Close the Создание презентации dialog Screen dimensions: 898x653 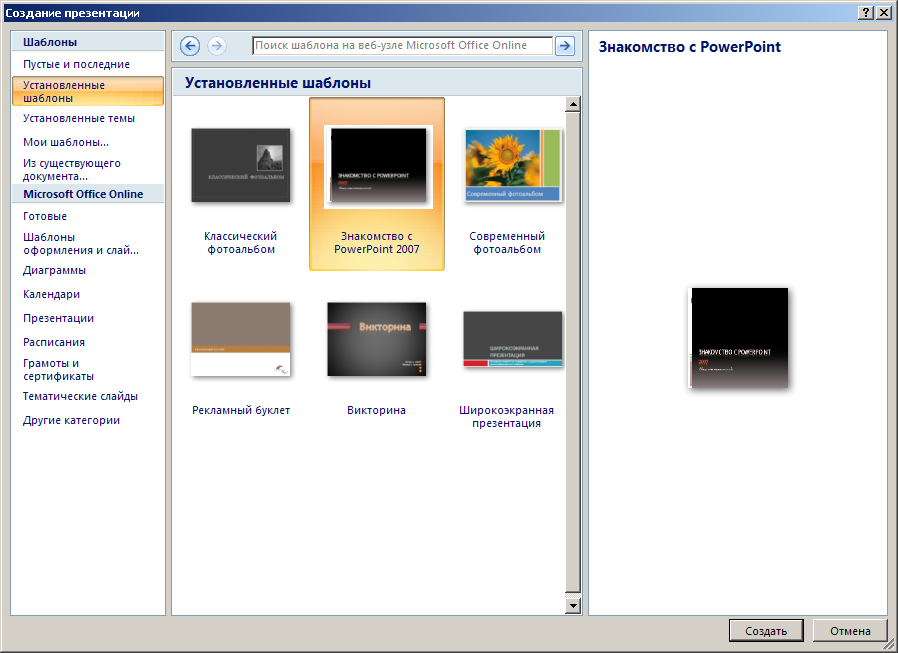pos(883,12)
